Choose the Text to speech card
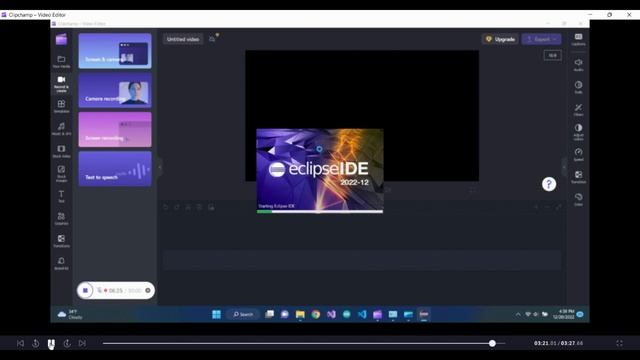Viewport: 640px width, 360px height. (x=115, y=169)
